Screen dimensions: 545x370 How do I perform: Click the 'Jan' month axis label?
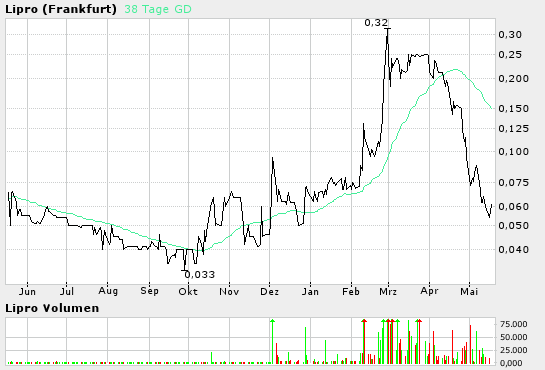tap(310, 291)
